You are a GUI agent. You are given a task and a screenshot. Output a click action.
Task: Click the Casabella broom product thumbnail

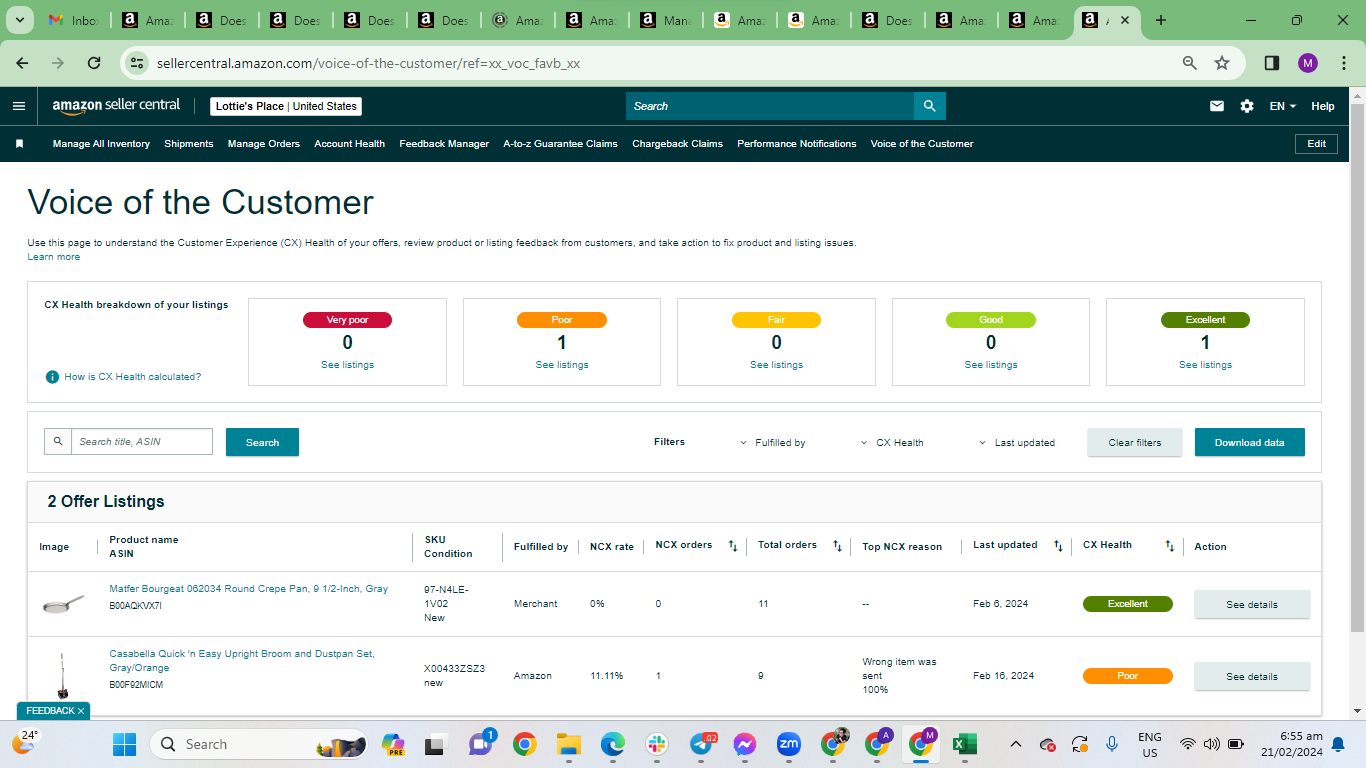point(62,676)
